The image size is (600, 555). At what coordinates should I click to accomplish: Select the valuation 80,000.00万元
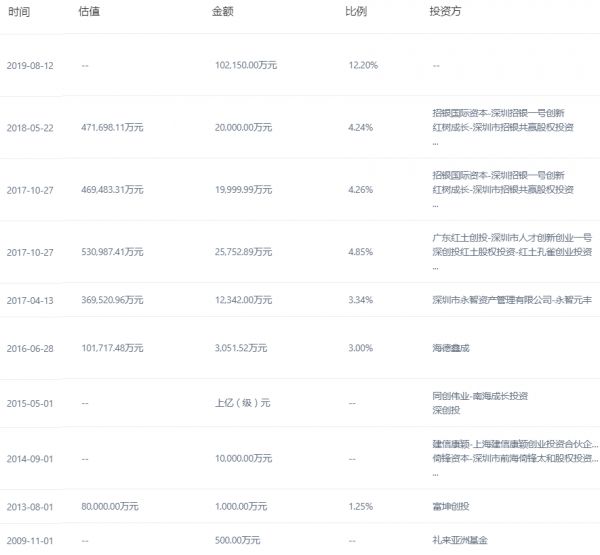pyautogui.click(x=110, y=507)
